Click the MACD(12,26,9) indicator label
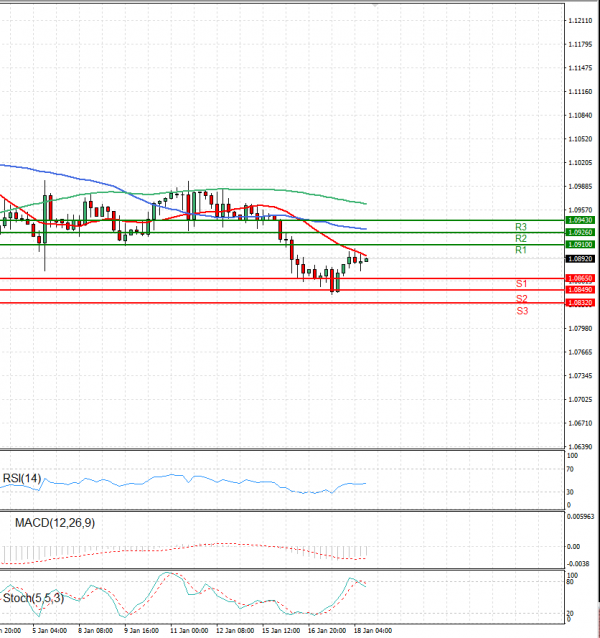This screenshot has height=638, width=600. point(55,523)
